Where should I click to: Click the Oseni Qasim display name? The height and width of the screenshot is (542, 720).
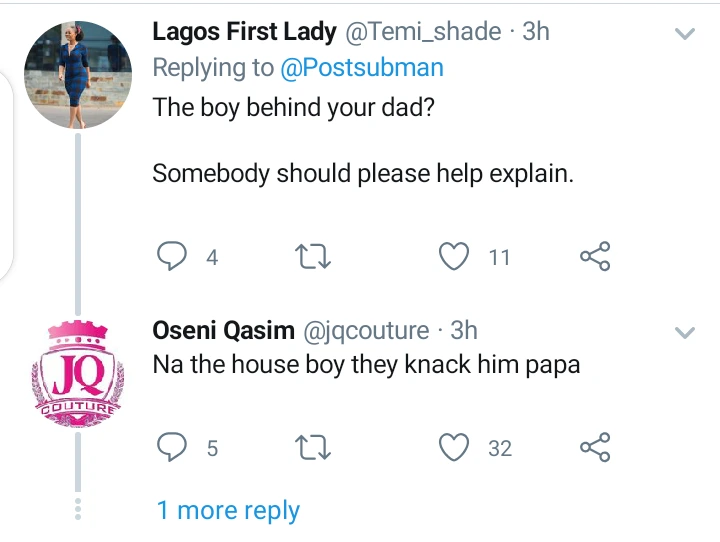click(222, 330)
